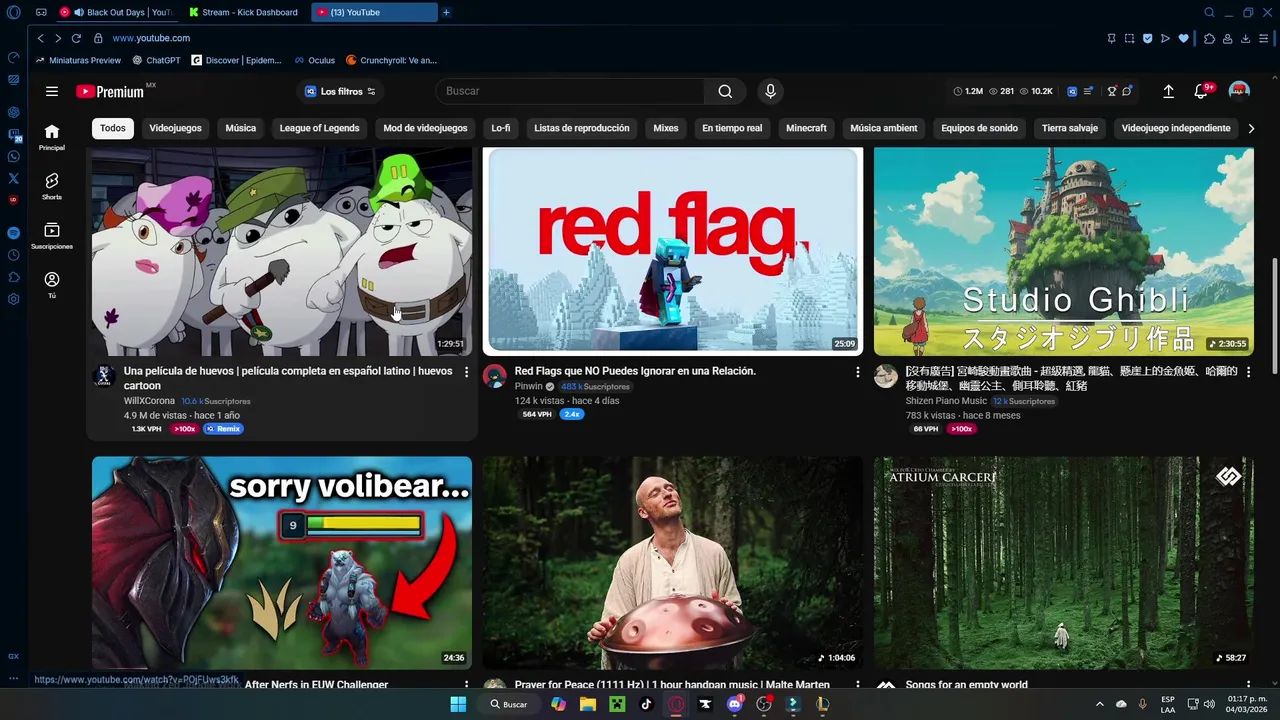Open the Discord taskbar icon
Screen dimensions: 1280x720
(x=735, y=704)
